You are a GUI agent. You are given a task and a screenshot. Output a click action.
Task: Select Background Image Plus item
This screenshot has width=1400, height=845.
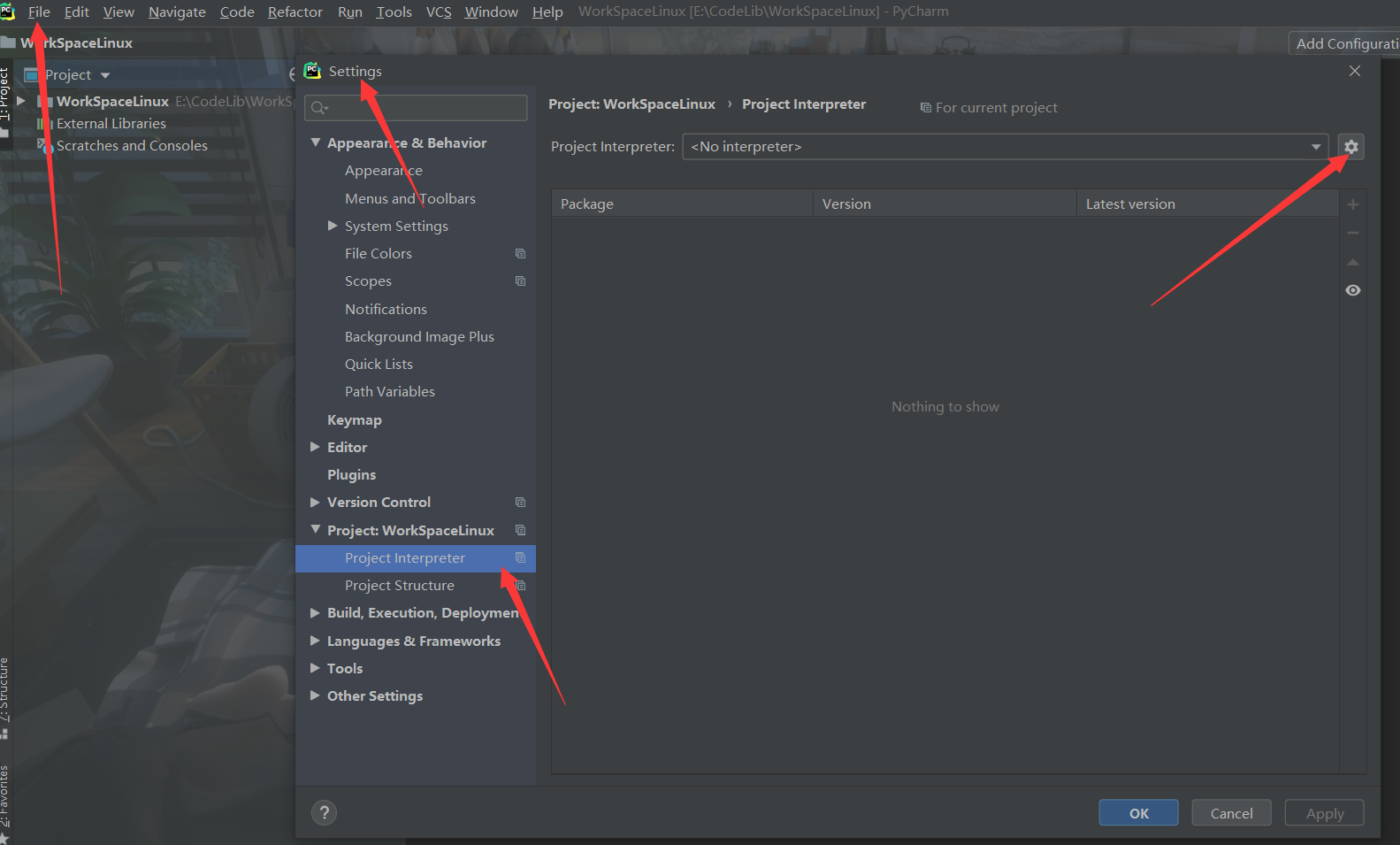(x=419, y=336)
